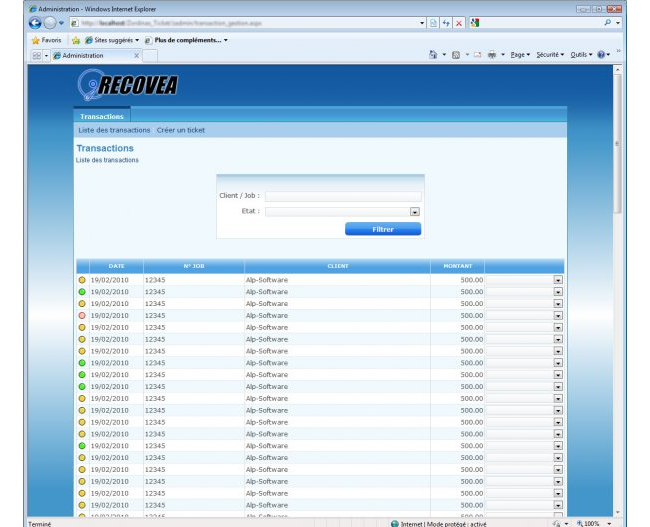650x527 pixels.
Task: Click the home icon in command bar
Action: [x=433, y=55]
